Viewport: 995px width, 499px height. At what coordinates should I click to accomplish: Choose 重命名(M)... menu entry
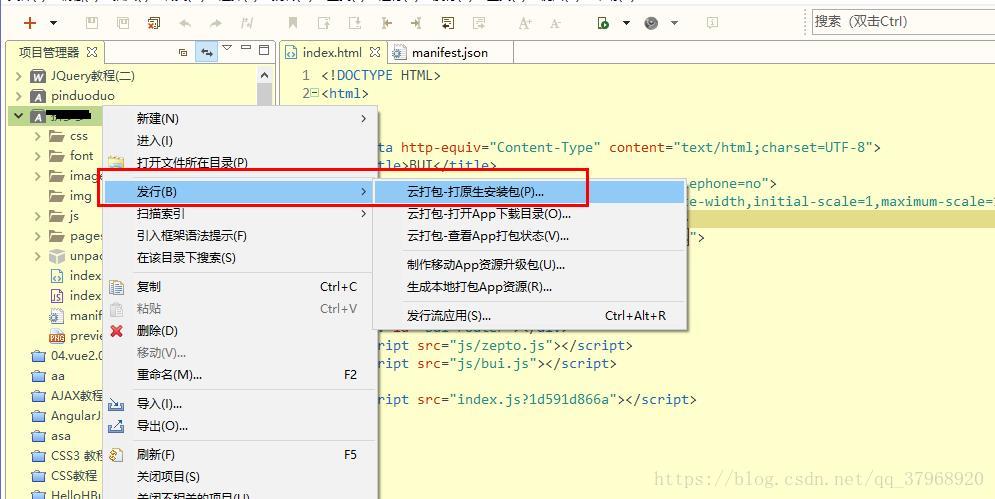241,375
